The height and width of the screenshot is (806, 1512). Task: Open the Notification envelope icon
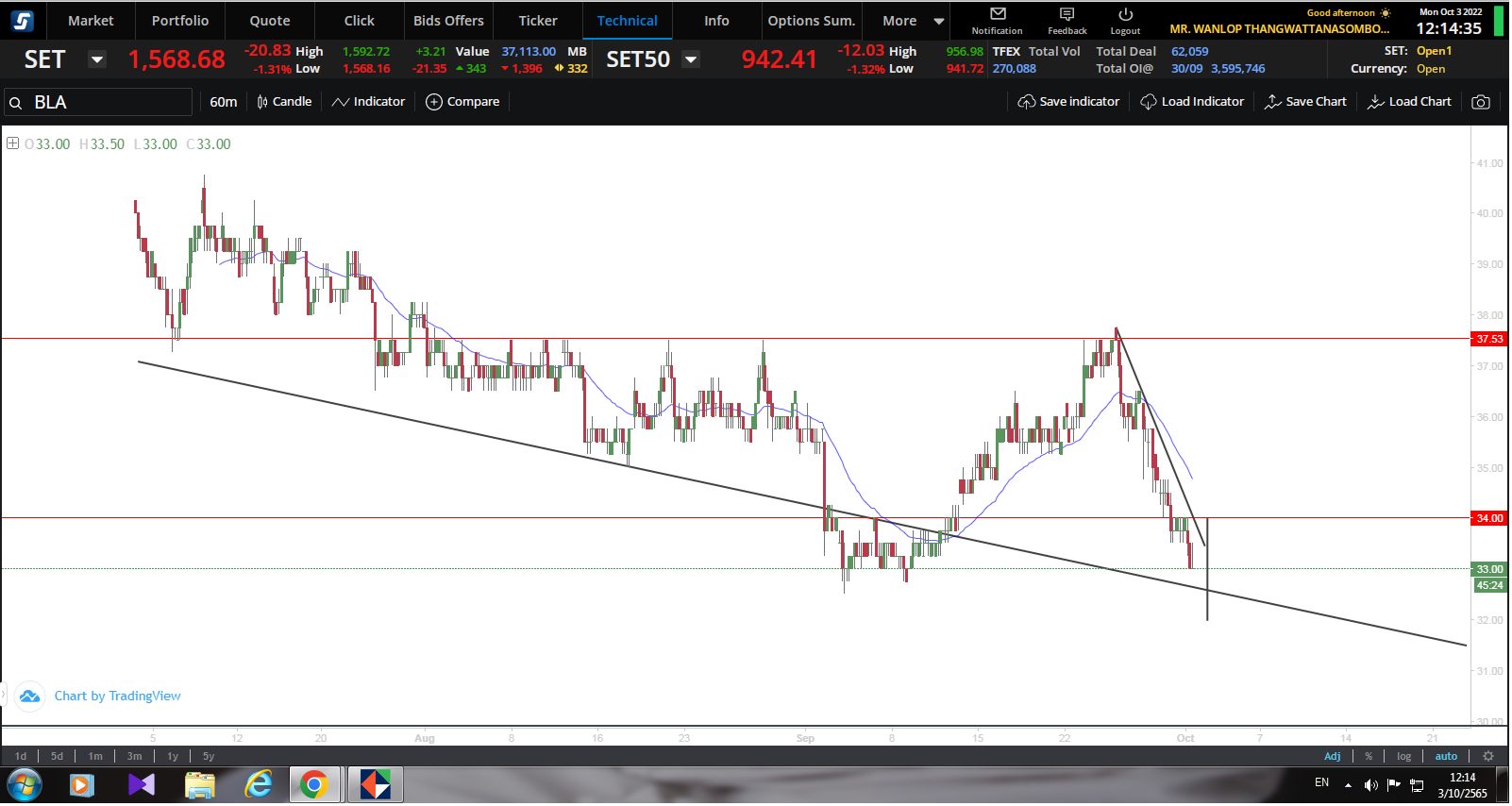point(998,14)
